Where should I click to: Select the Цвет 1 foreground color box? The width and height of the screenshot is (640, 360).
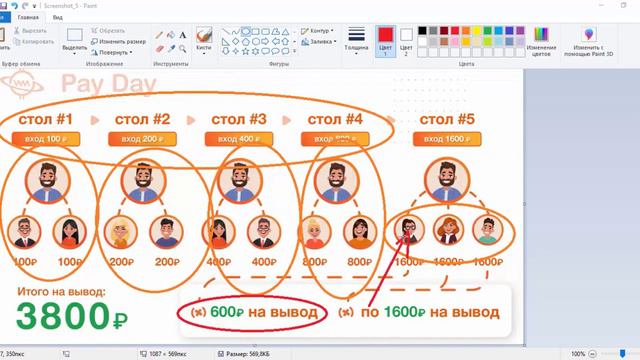point(385,41)
